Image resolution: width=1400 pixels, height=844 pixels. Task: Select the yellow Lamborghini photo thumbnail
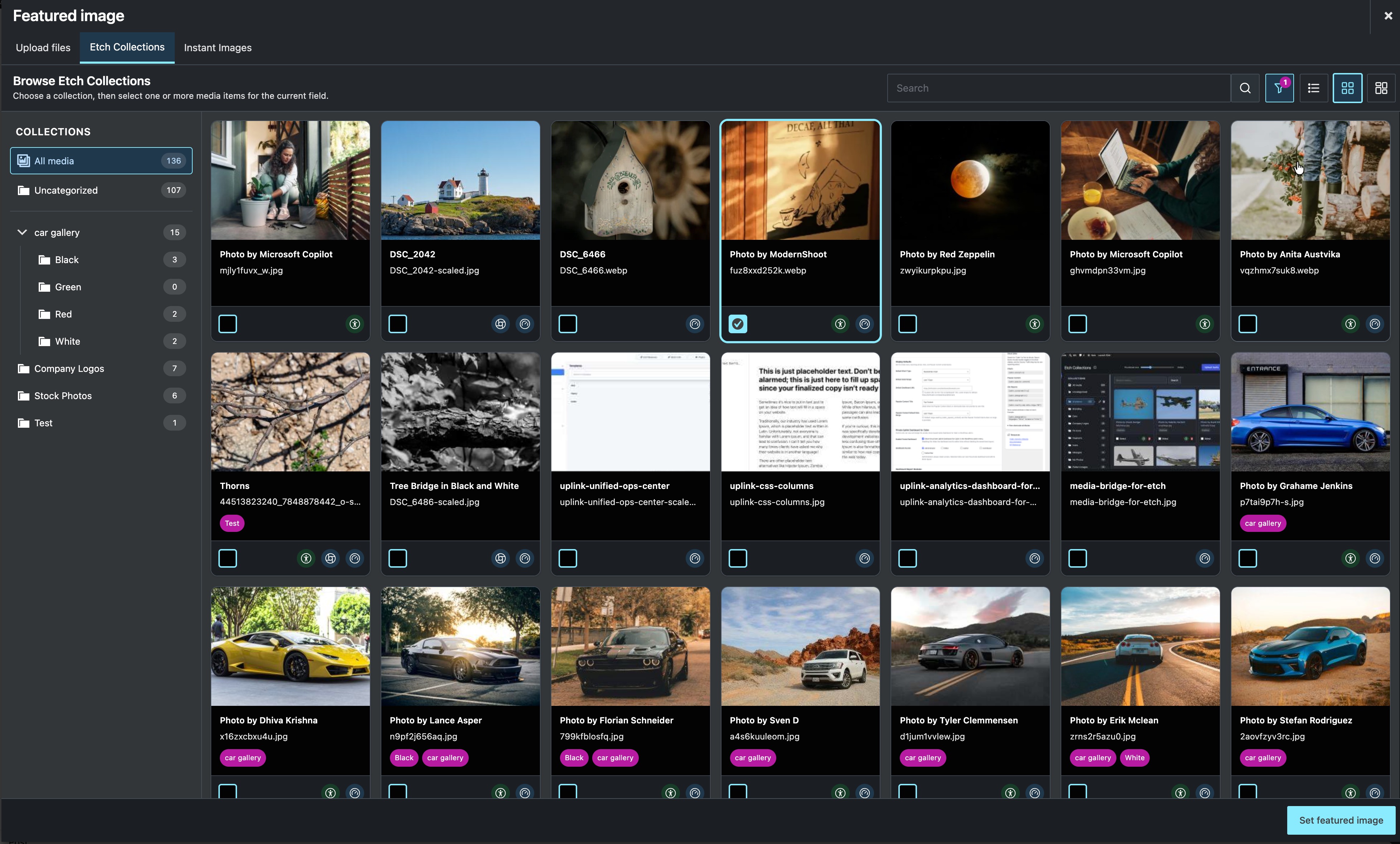(x=290, y=646)
